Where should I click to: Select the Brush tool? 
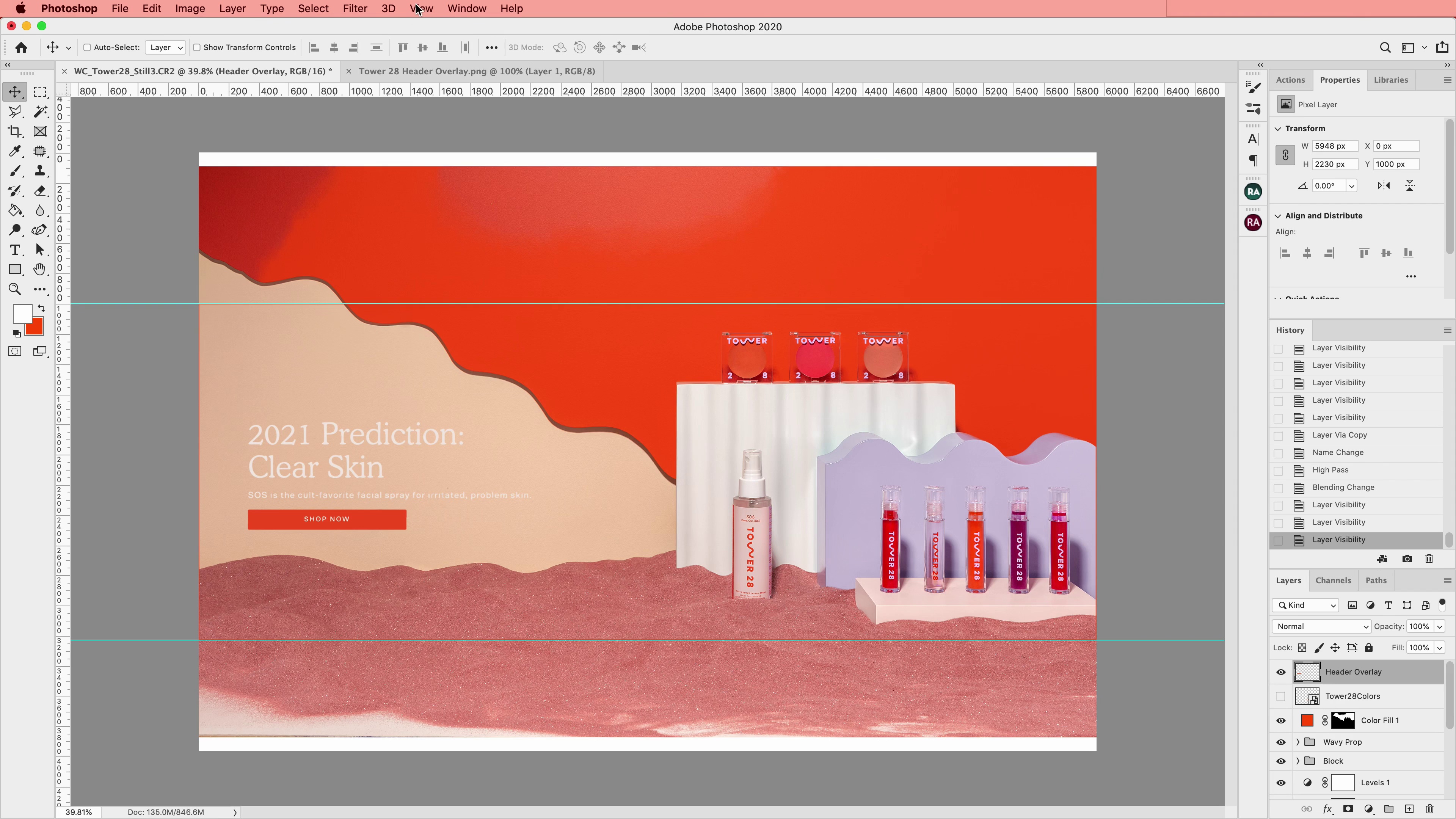15,171
